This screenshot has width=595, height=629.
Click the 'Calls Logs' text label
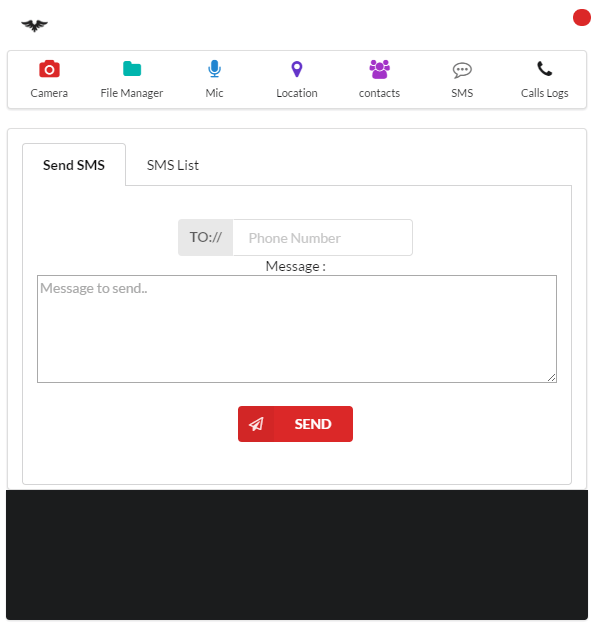coord(545,93)
